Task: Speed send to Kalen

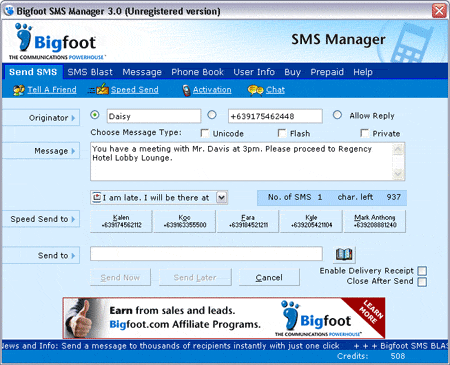Action: tap(121, 221)
